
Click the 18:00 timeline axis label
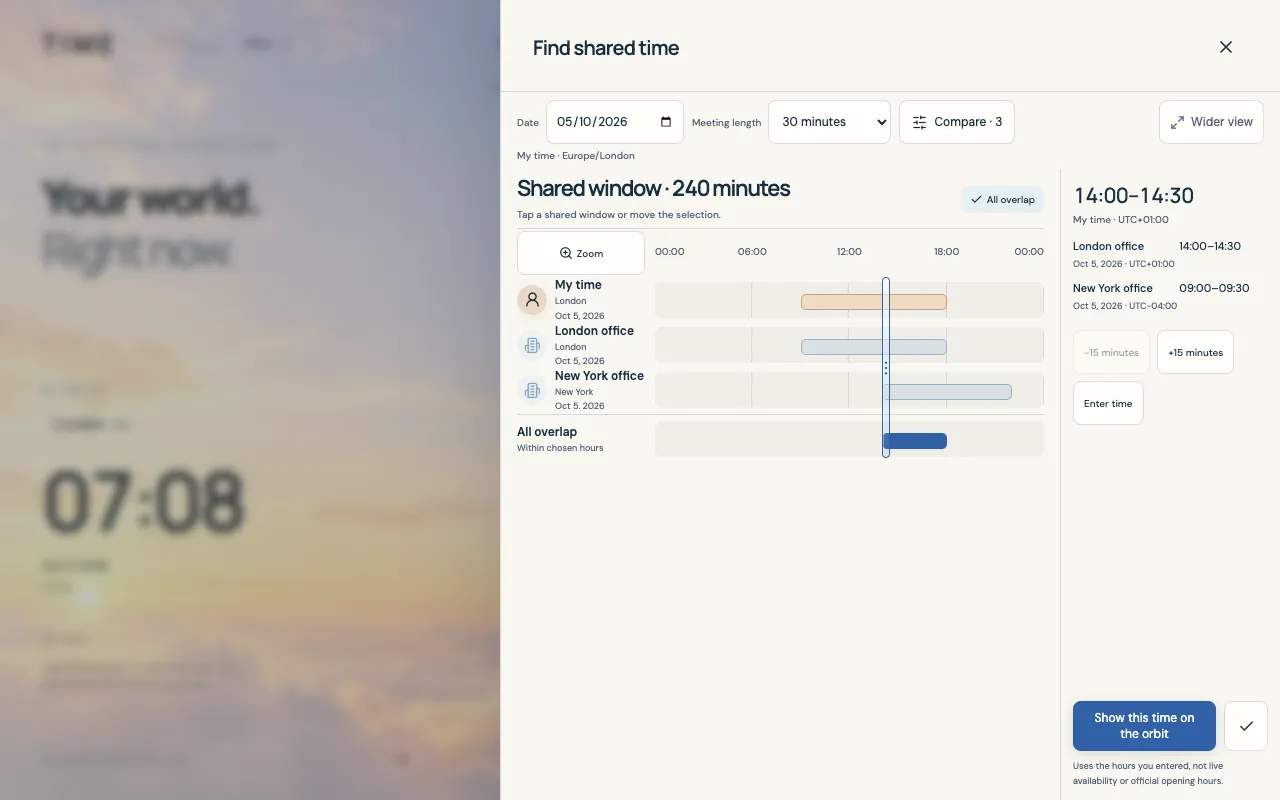[946, 252]
